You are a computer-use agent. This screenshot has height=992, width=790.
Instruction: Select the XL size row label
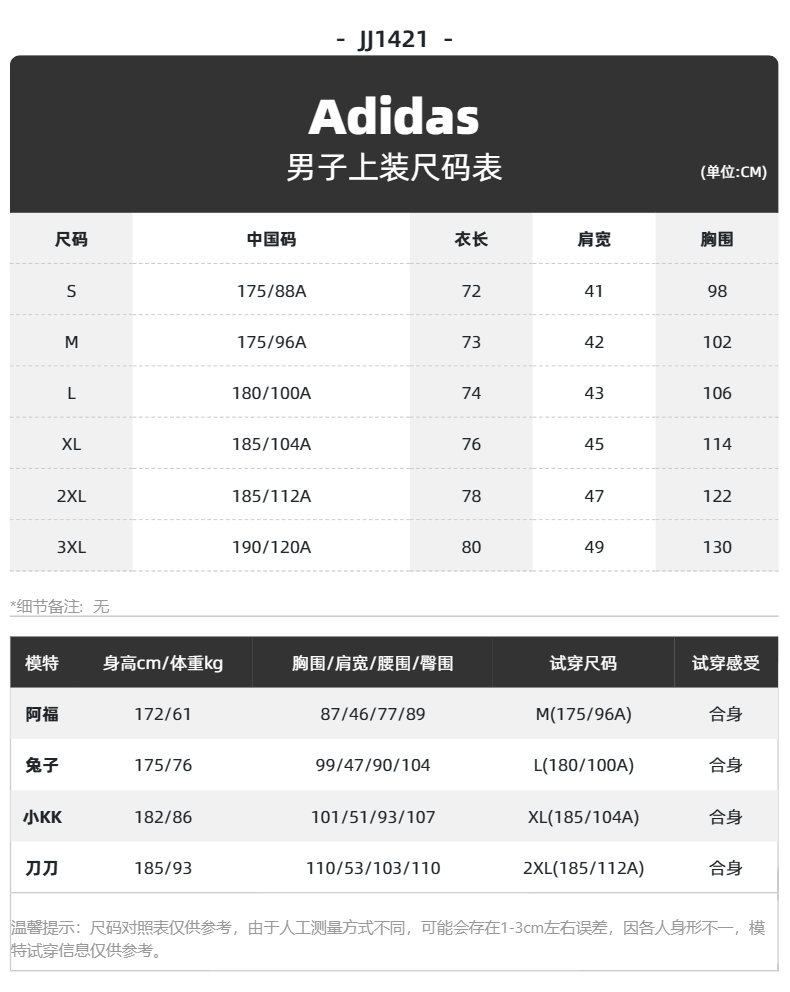pyautogui.click(x=71, y=445)
